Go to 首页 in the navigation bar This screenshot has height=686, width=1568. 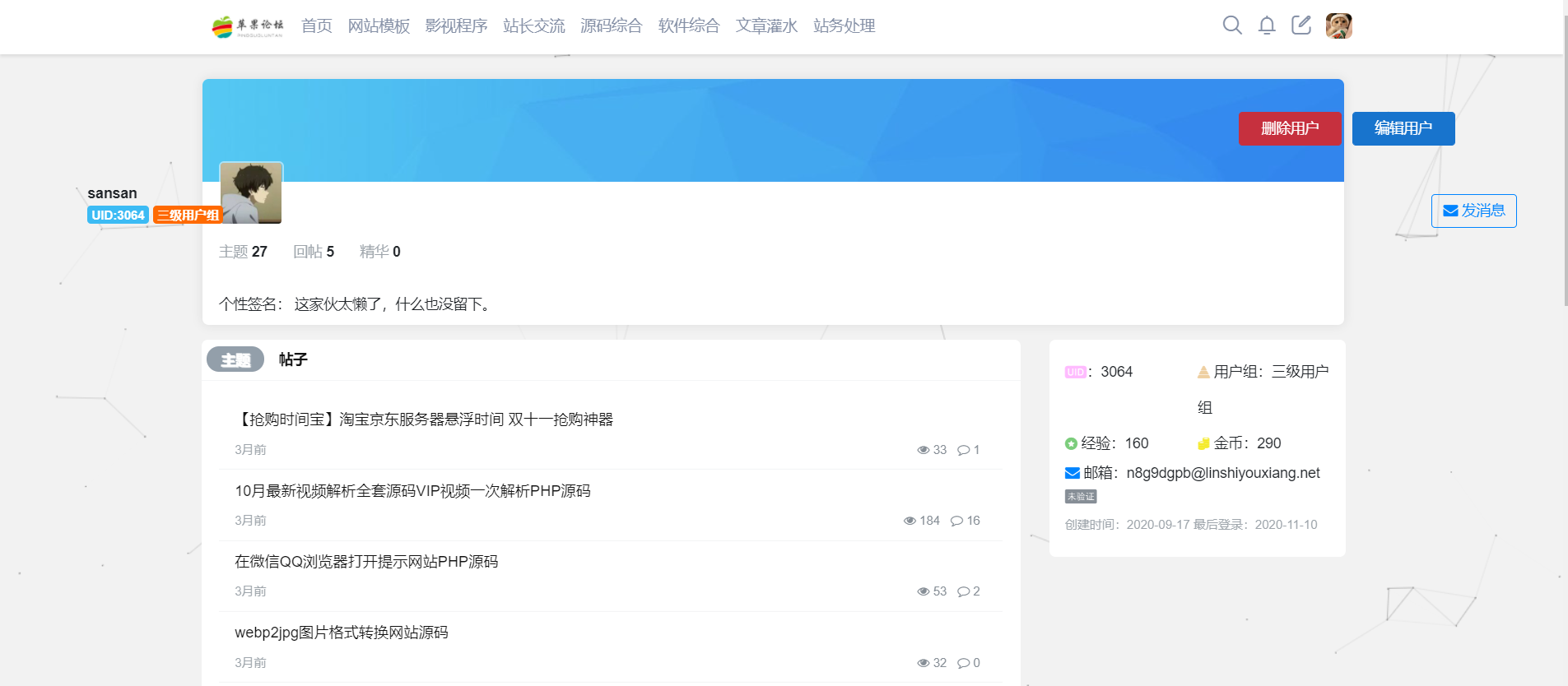(x=317, y=26)
